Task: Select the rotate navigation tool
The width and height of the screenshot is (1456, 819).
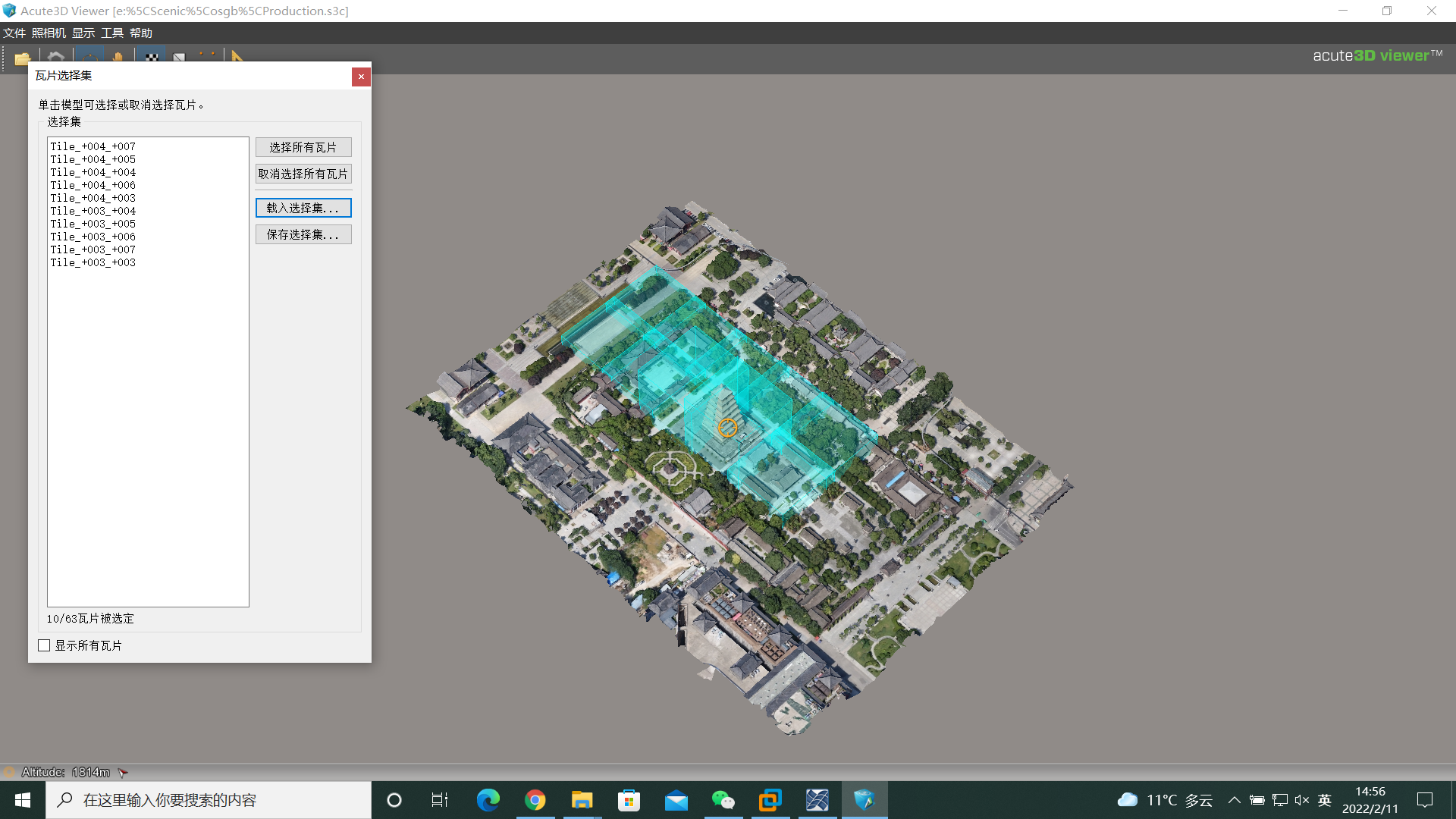Action: (89, 57)
